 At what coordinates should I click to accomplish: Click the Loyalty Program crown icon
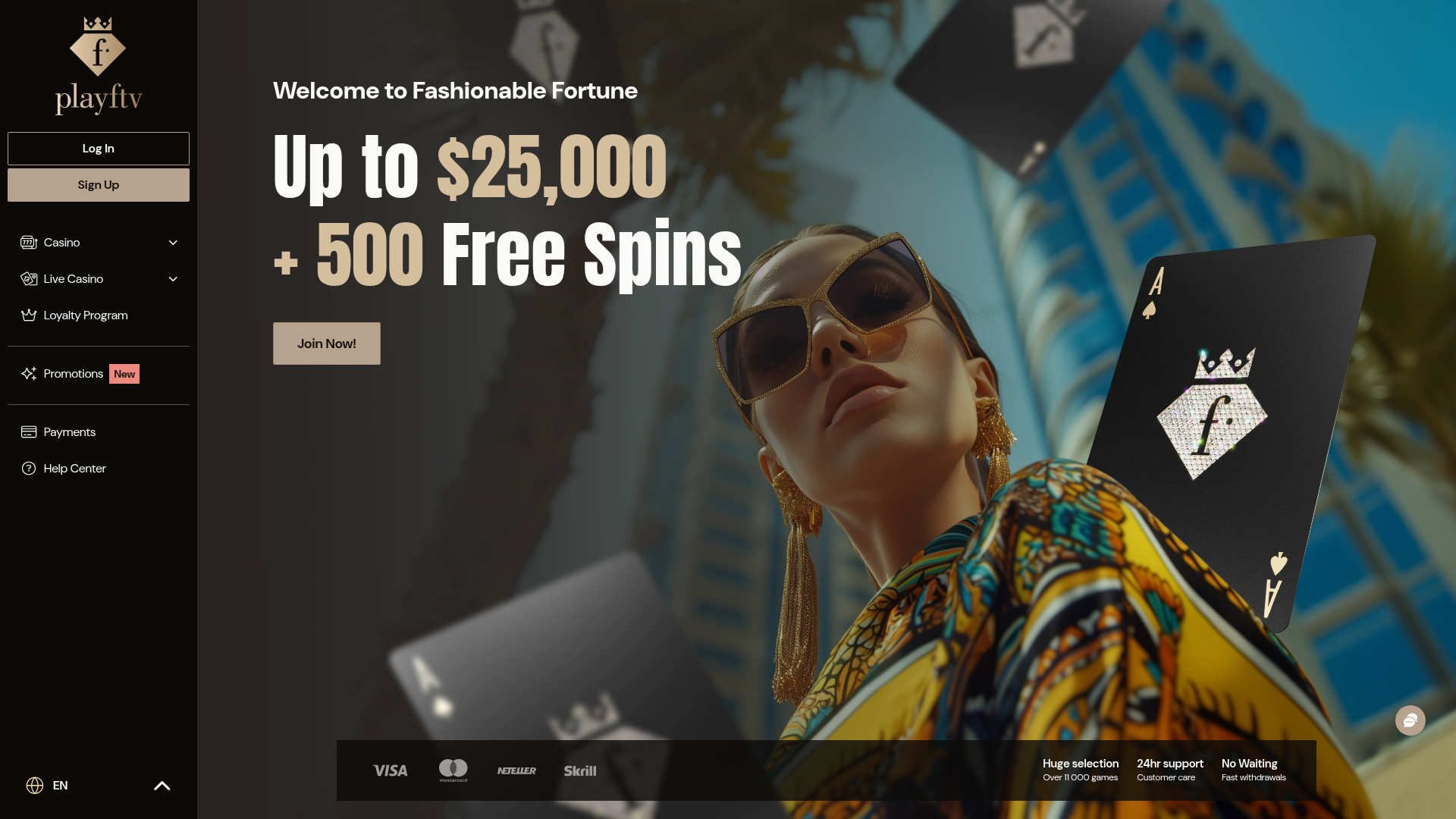click(29, 315)
